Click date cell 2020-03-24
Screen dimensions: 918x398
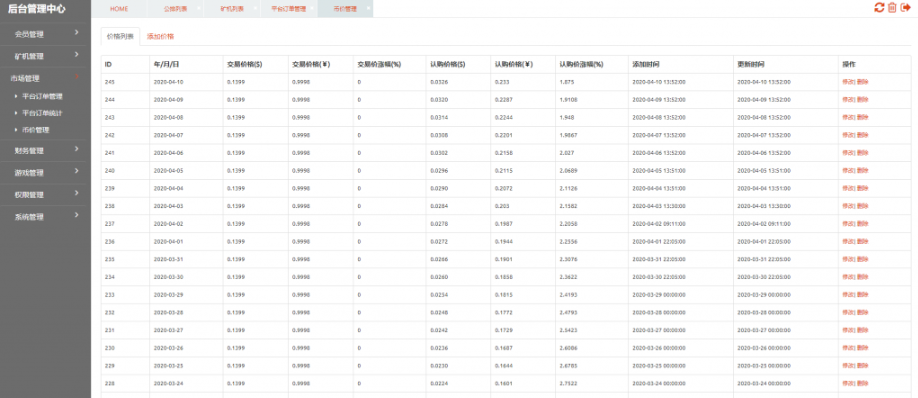click(x=168, y=383)
